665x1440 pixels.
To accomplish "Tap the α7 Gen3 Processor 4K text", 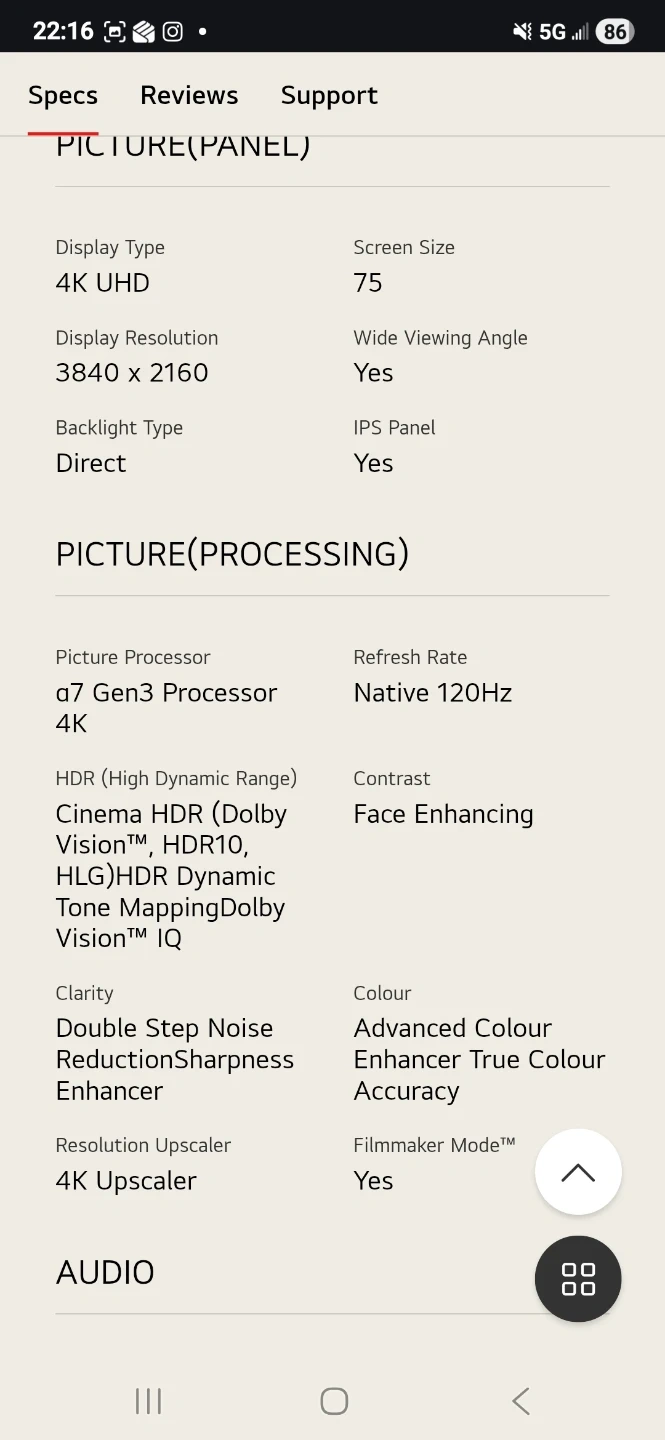I will [x=166, y=708].
